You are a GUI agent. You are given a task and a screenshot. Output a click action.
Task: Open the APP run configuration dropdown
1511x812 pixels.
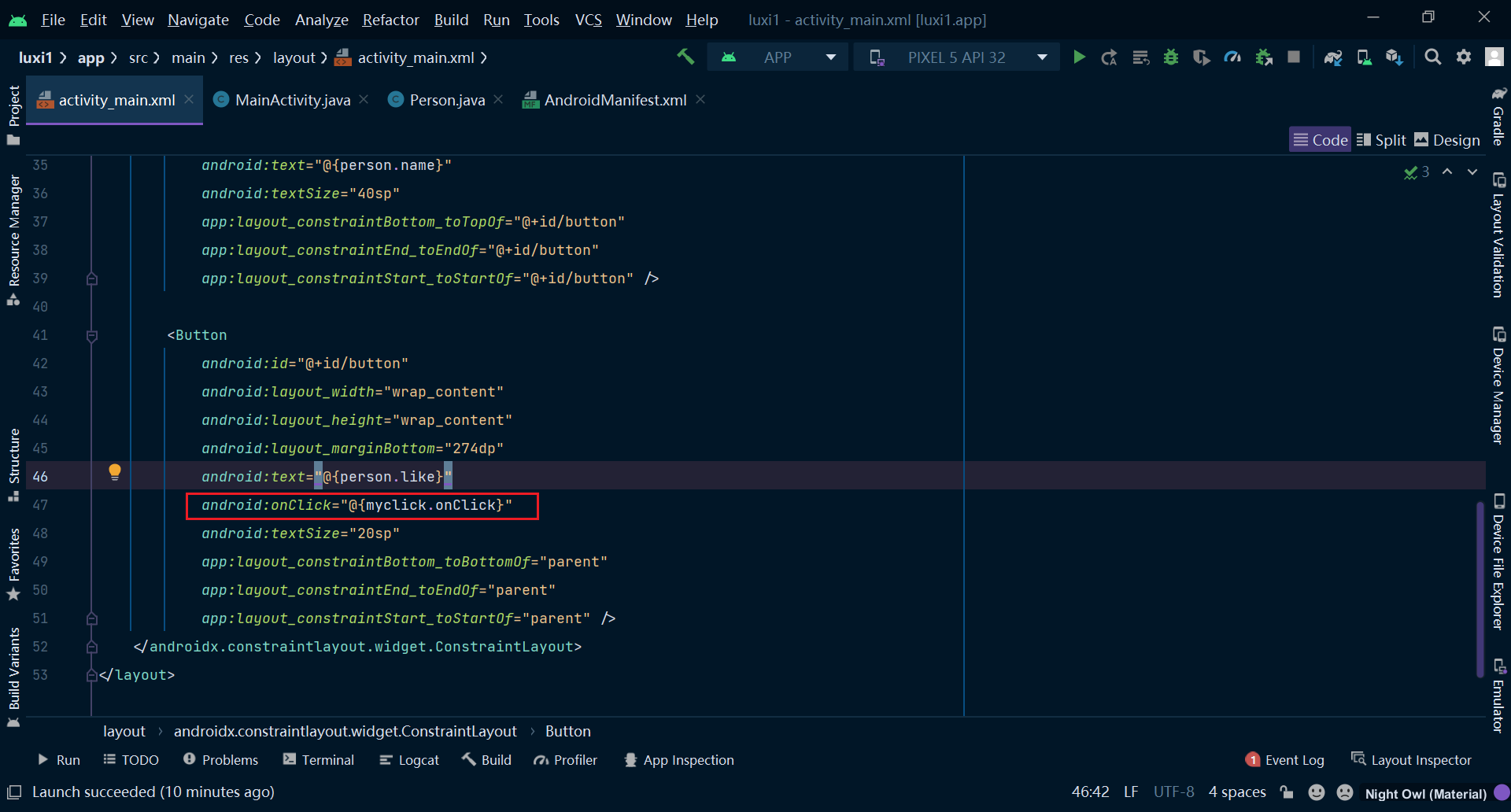pos(778,57)
